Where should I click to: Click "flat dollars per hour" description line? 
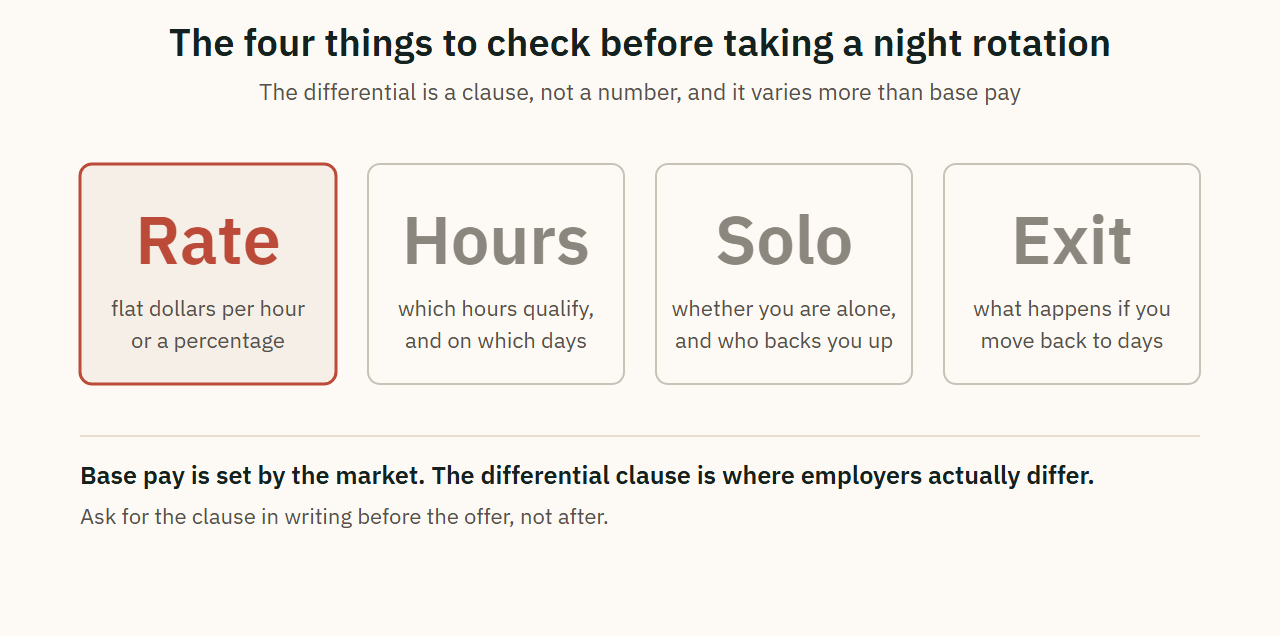pyautogui.click(x=208, y=309)
